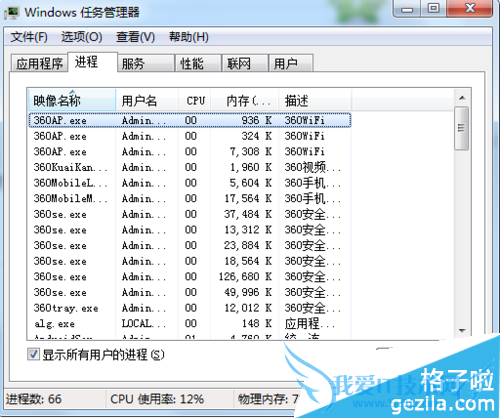This screenshot has height=418, width=500.
Task: Toggle 显示所有用户的进程 checkbox
Action: tap(33, 354)
